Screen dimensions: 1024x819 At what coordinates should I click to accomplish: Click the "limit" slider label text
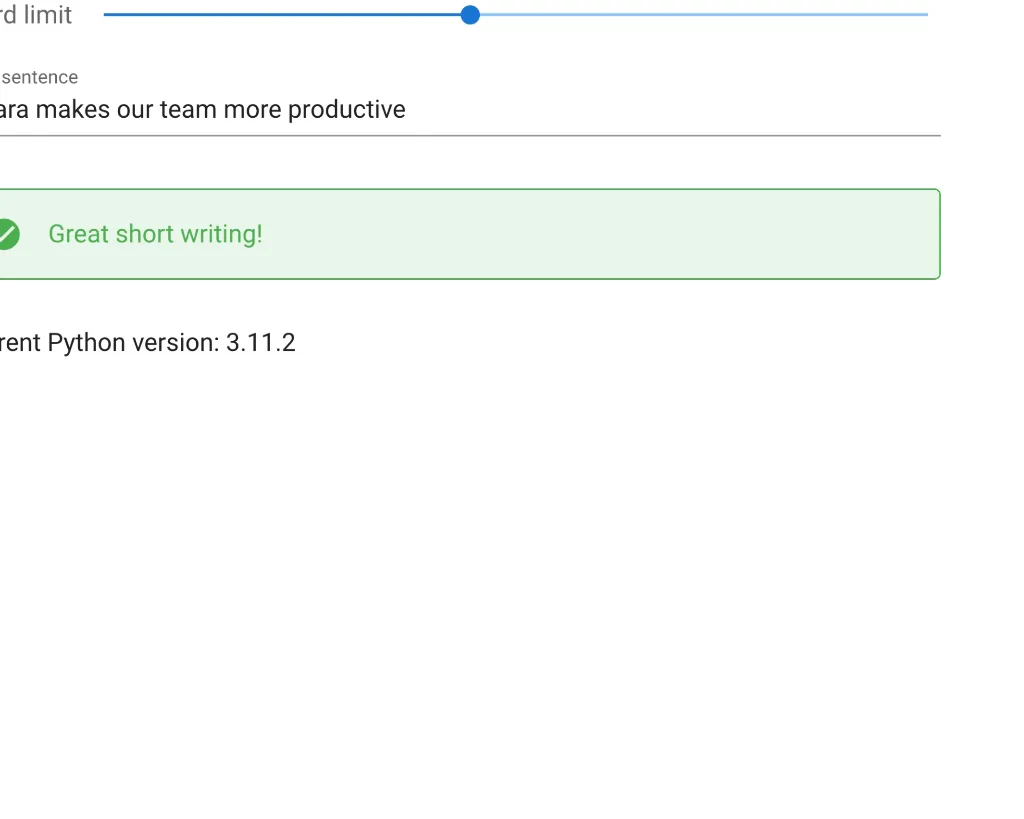click(48, 15)
